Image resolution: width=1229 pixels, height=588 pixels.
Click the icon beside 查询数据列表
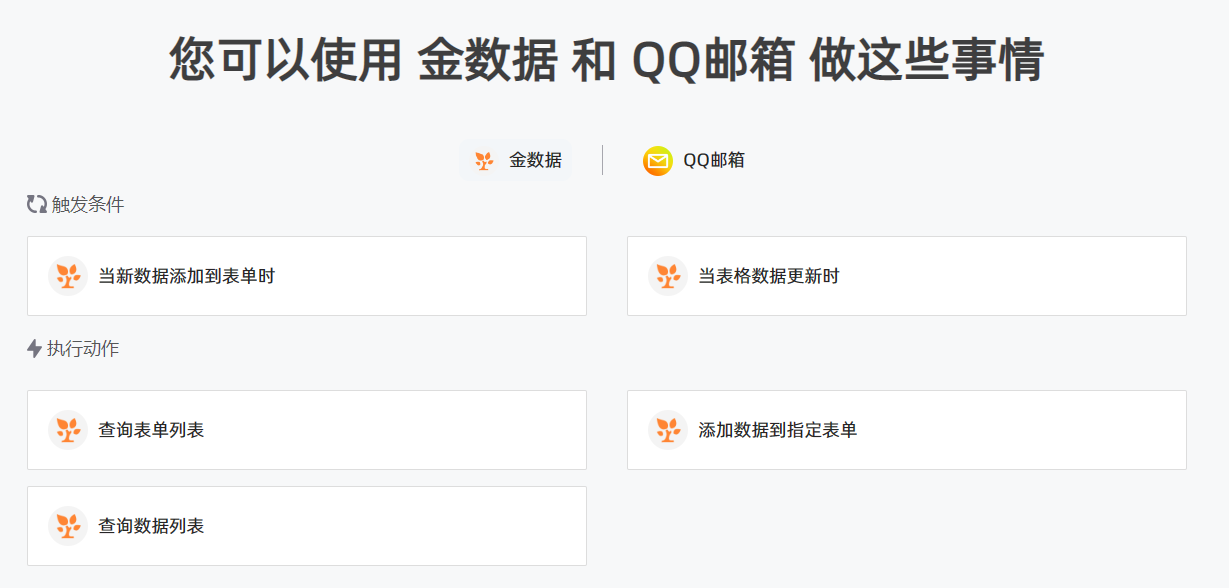point(68,526)
